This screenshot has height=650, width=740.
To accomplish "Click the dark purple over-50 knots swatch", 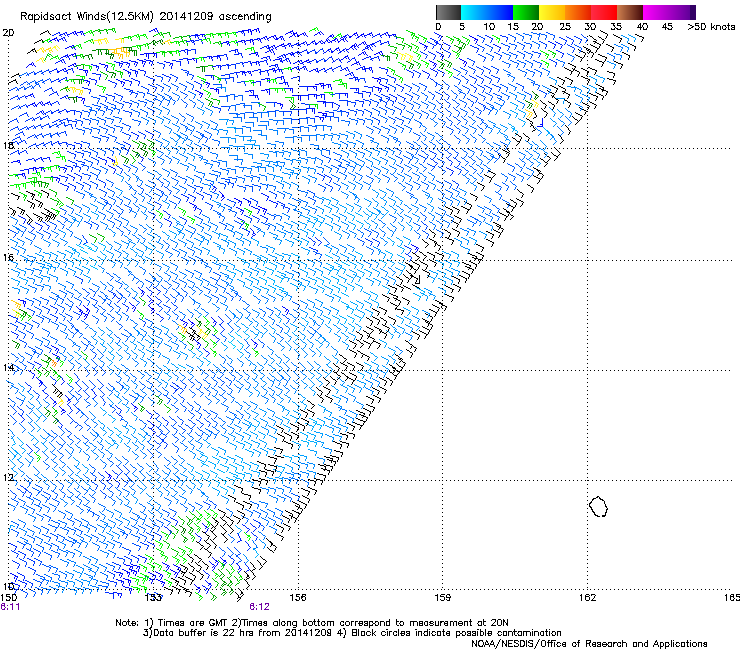I will tap(693, 12).
